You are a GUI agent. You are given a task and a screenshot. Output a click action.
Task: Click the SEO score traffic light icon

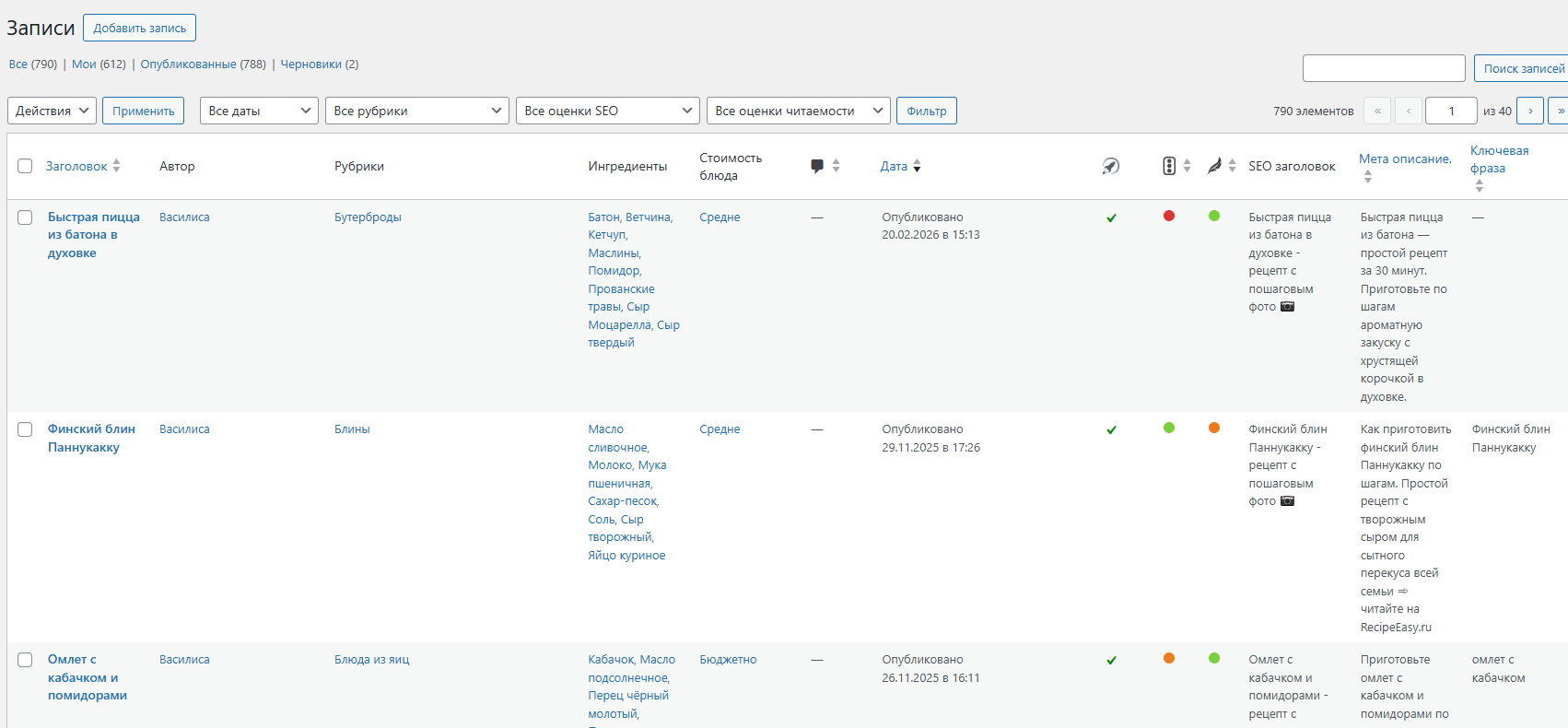[x=1168, y=166]
